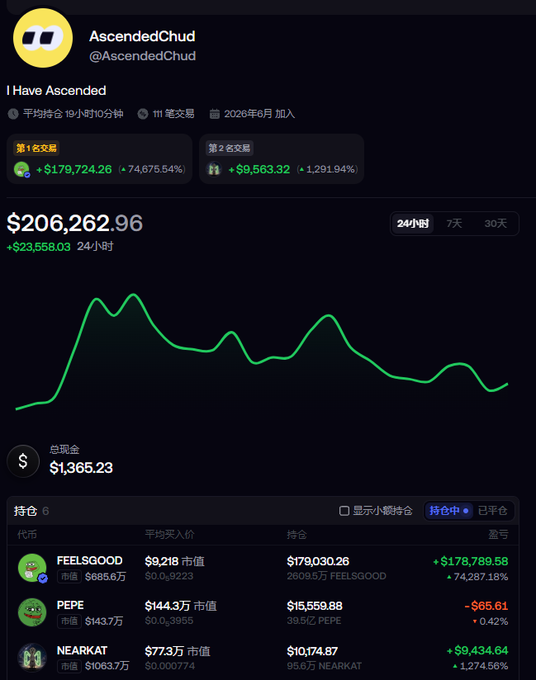This screenshot has height=680, width=536.
Task: Click PEPE market cap $143.7万
Action: click(104, 621)
